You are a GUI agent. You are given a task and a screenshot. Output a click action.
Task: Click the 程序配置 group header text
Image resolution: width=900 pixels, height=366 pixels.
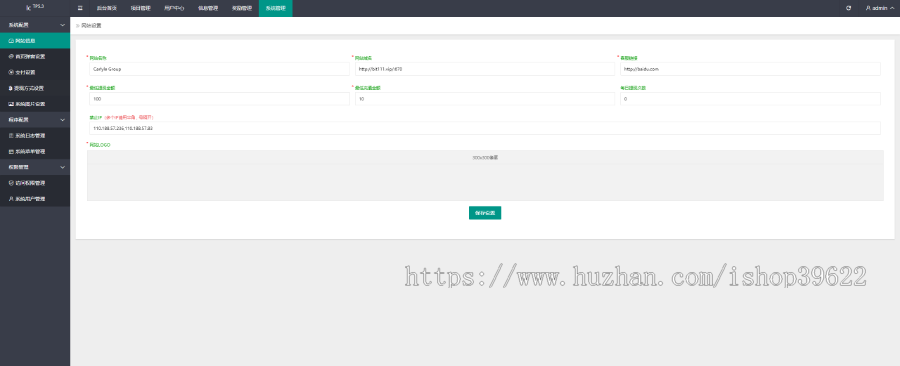click(18, 120)
